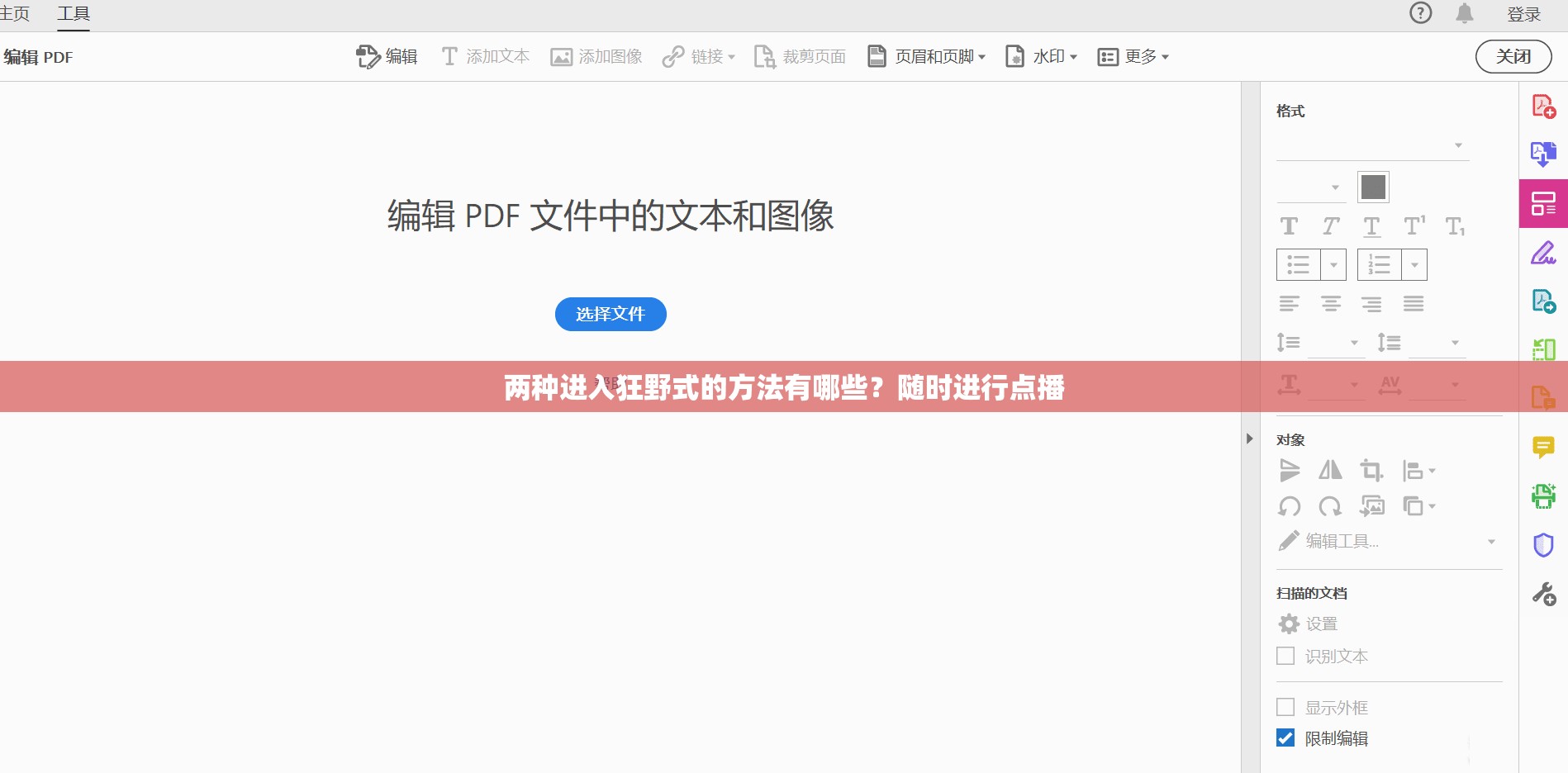Switch to the 工具 tab
The image size is (1568, 773).
74,13
